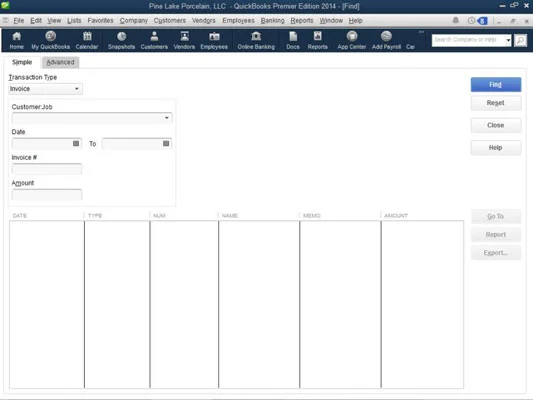Screen dimensions: 533x400
Task: Open the Company menu
Action: (x=134, y=20)
